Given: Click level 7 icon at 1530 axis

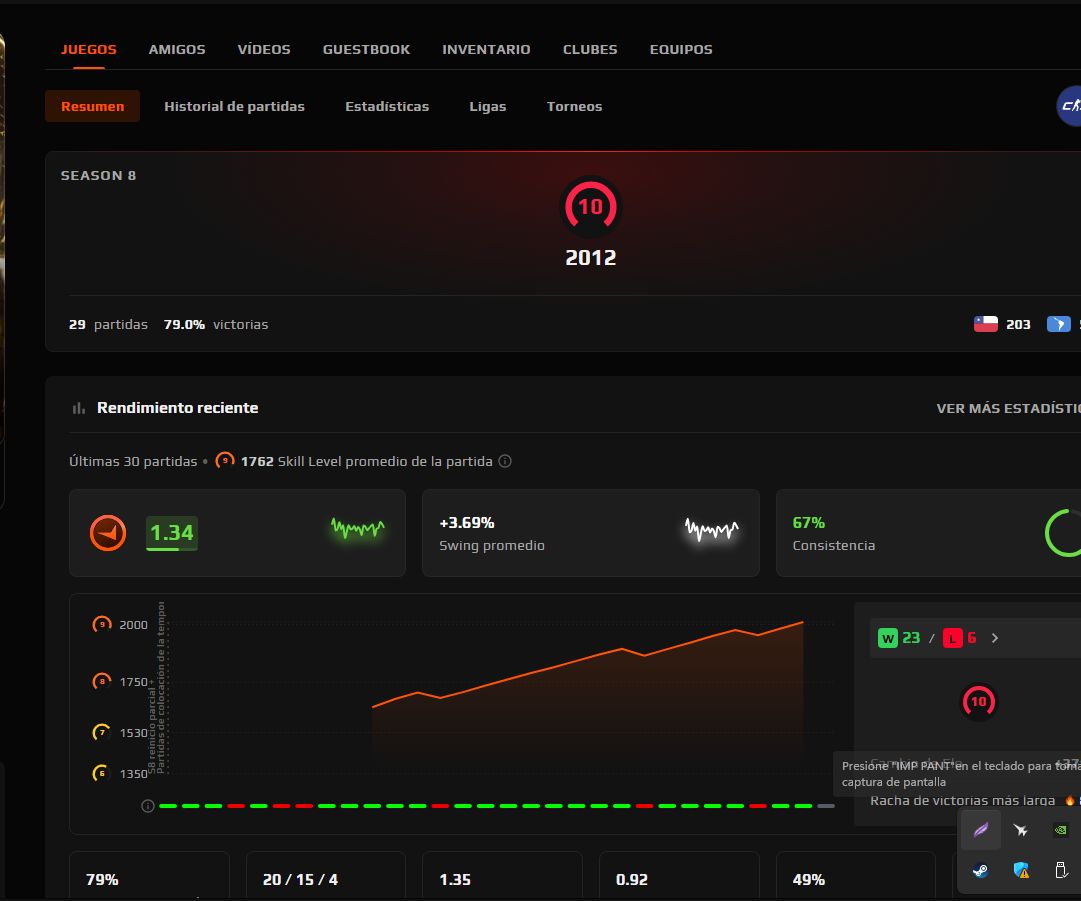Looking at the screenshot, I should pos(102,732).
